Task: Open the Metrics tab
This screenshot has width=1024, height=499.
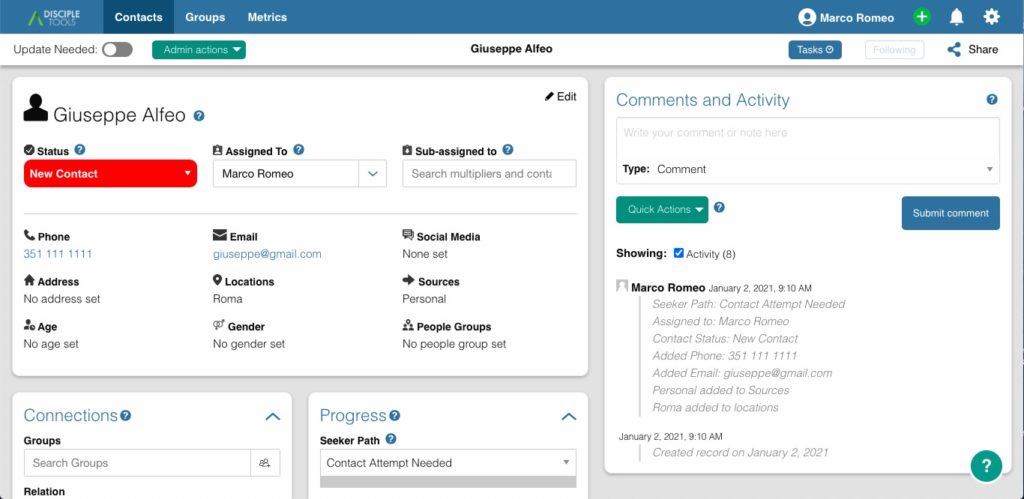Action: coord(267,17)
